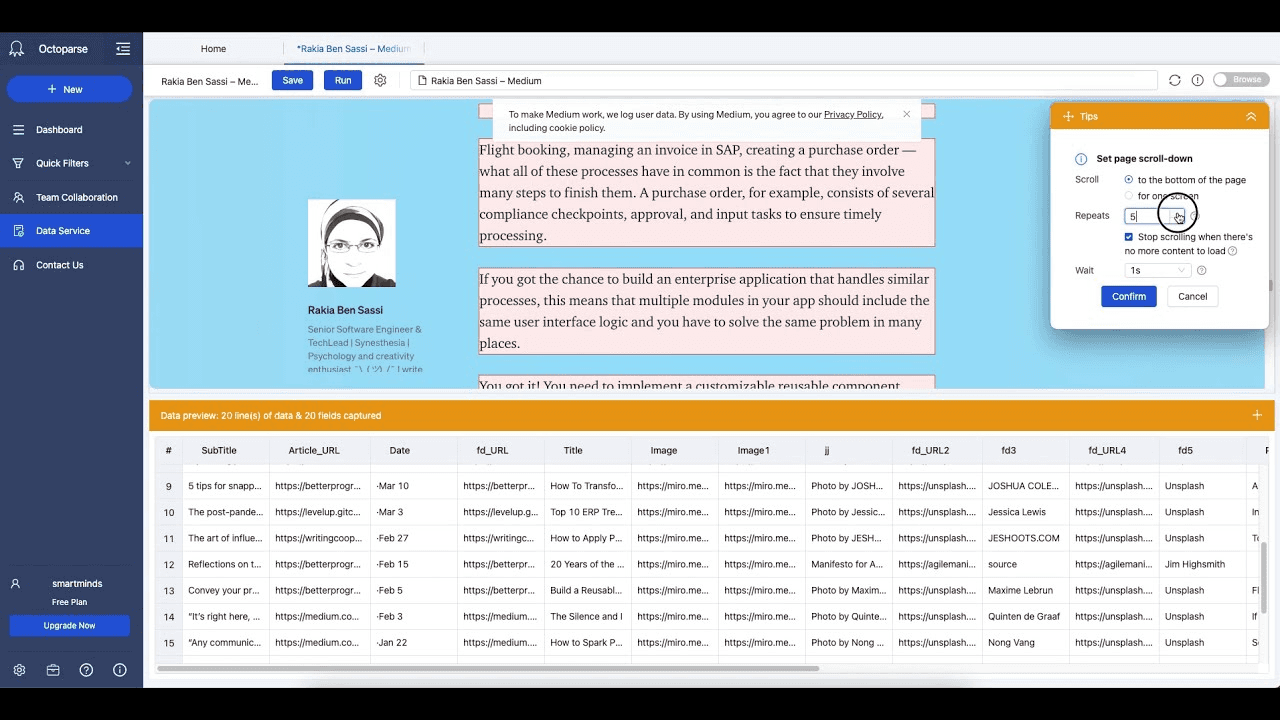1280x720 pixels.
Task: Click the 'Flight booking' highlighted paragraph
Action: click(x=707, y=192)
